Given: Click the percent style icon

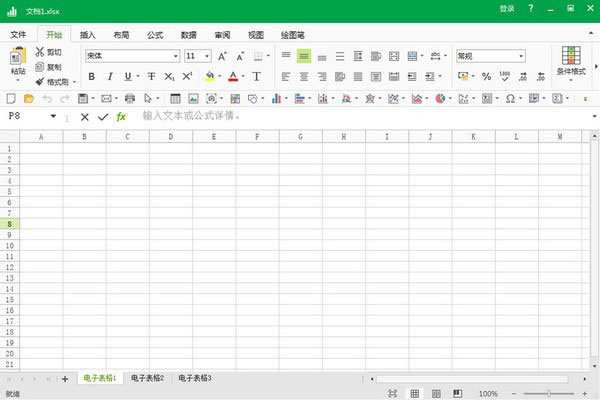Looking at the screenshot, I should pyautogui.click(x=486, y=77).
